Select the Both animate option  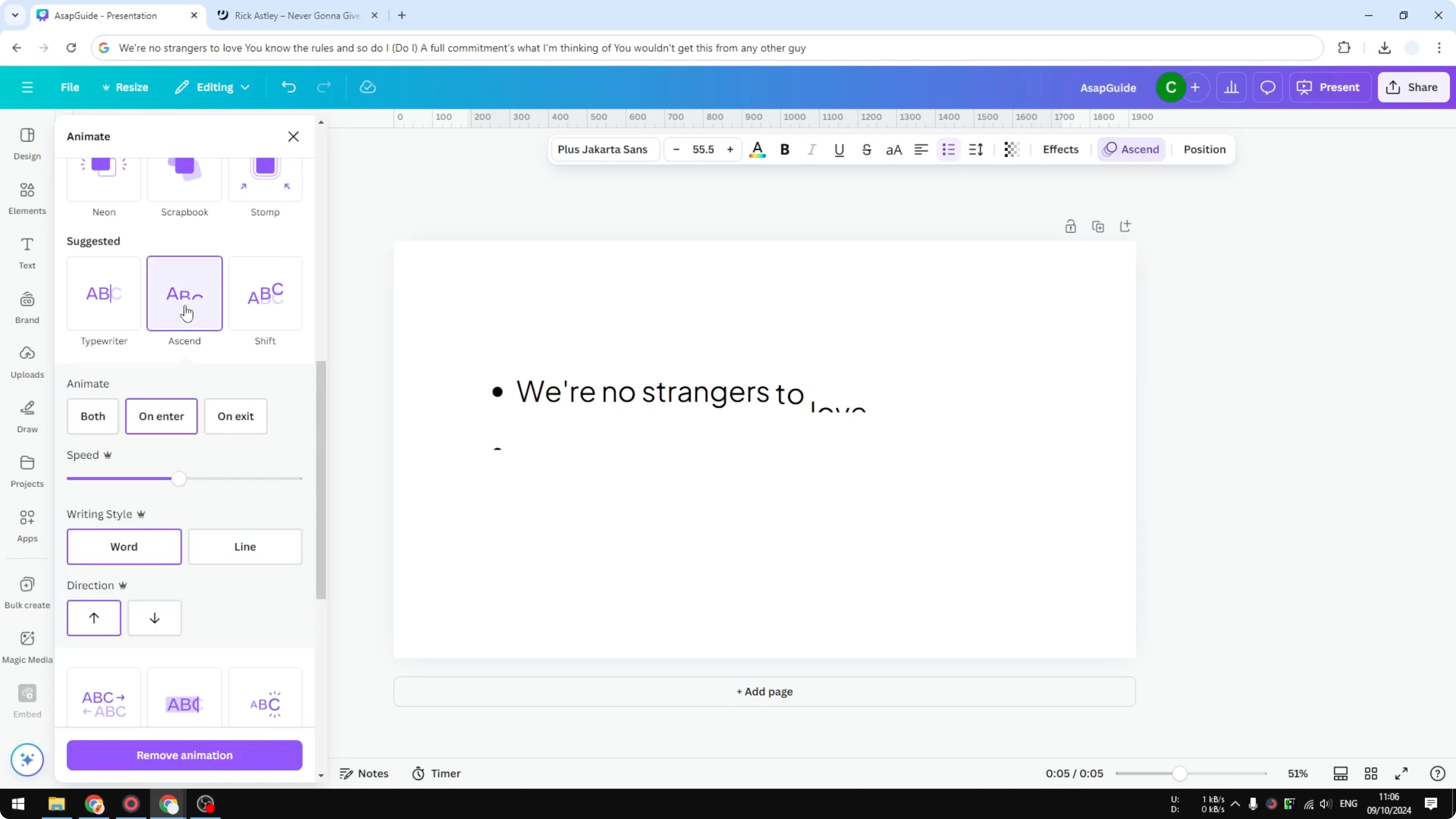93,416
